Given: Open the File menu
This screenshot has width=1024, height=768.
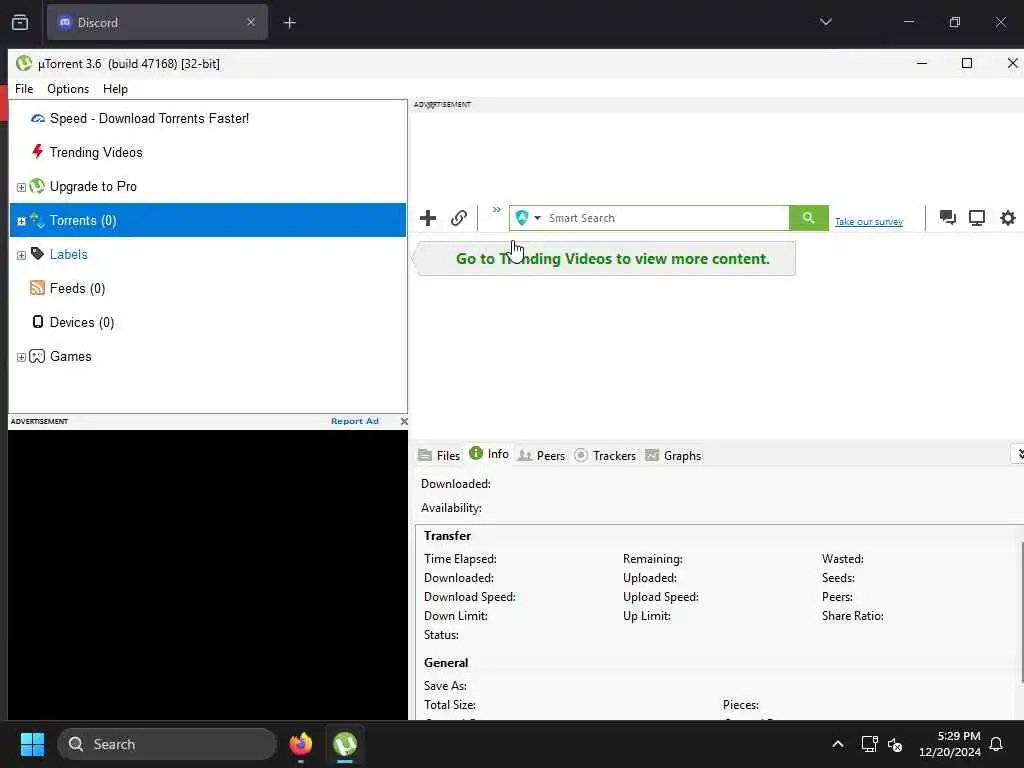Looking at the screenshot, I should click(24, 89).
